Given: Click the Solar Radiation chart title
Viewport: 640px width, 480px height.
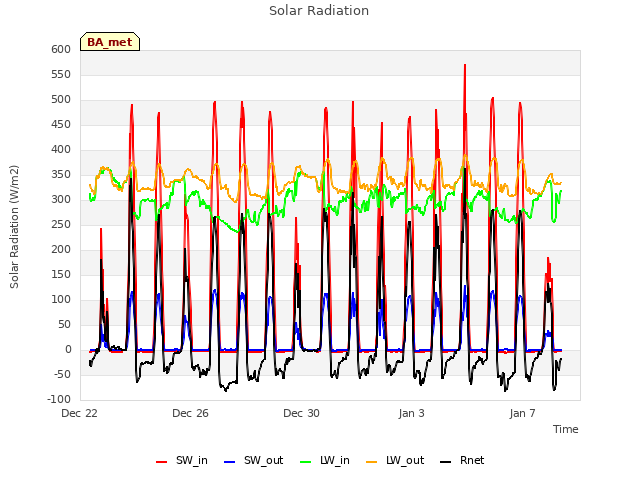Looking at the screenshot, I should (319, 11).
